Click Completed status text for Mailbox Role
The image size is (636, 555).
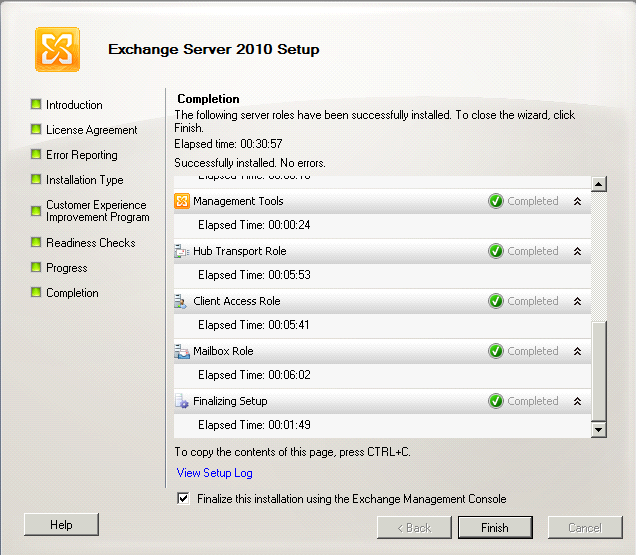(533, 351)
